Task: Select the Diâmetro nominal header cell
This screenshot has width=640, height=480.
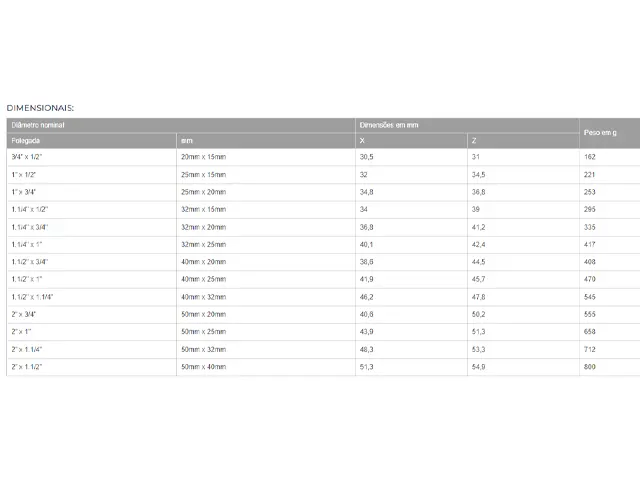Action: pyautogui.click(x=181, y=125)
